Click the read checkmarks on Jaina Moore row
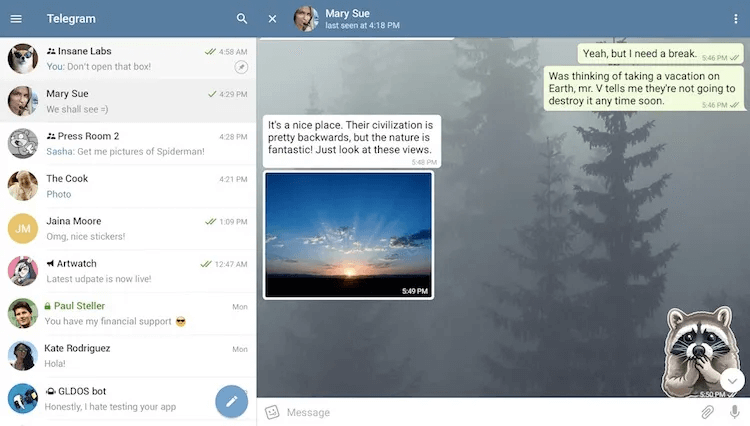Viewport: 750px width, 426px height. tap(210, 221)
